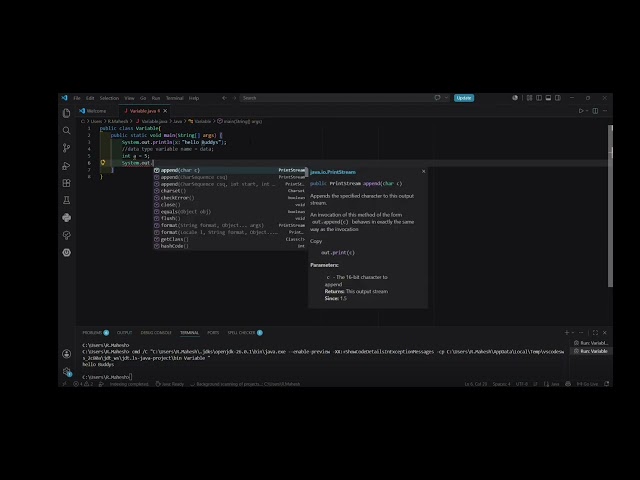Select first Run: Variable terminal entry
640x480 pixels.
(591, 343)
